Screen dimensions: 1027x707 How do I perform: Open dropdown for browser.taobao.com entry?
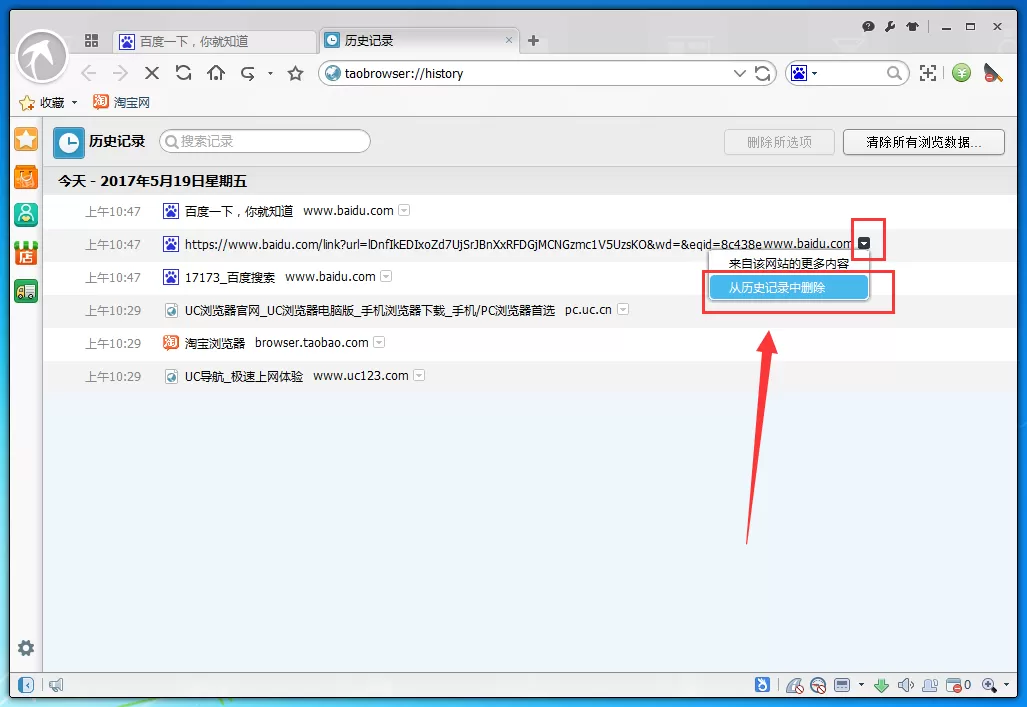click(x=379, y=342)
